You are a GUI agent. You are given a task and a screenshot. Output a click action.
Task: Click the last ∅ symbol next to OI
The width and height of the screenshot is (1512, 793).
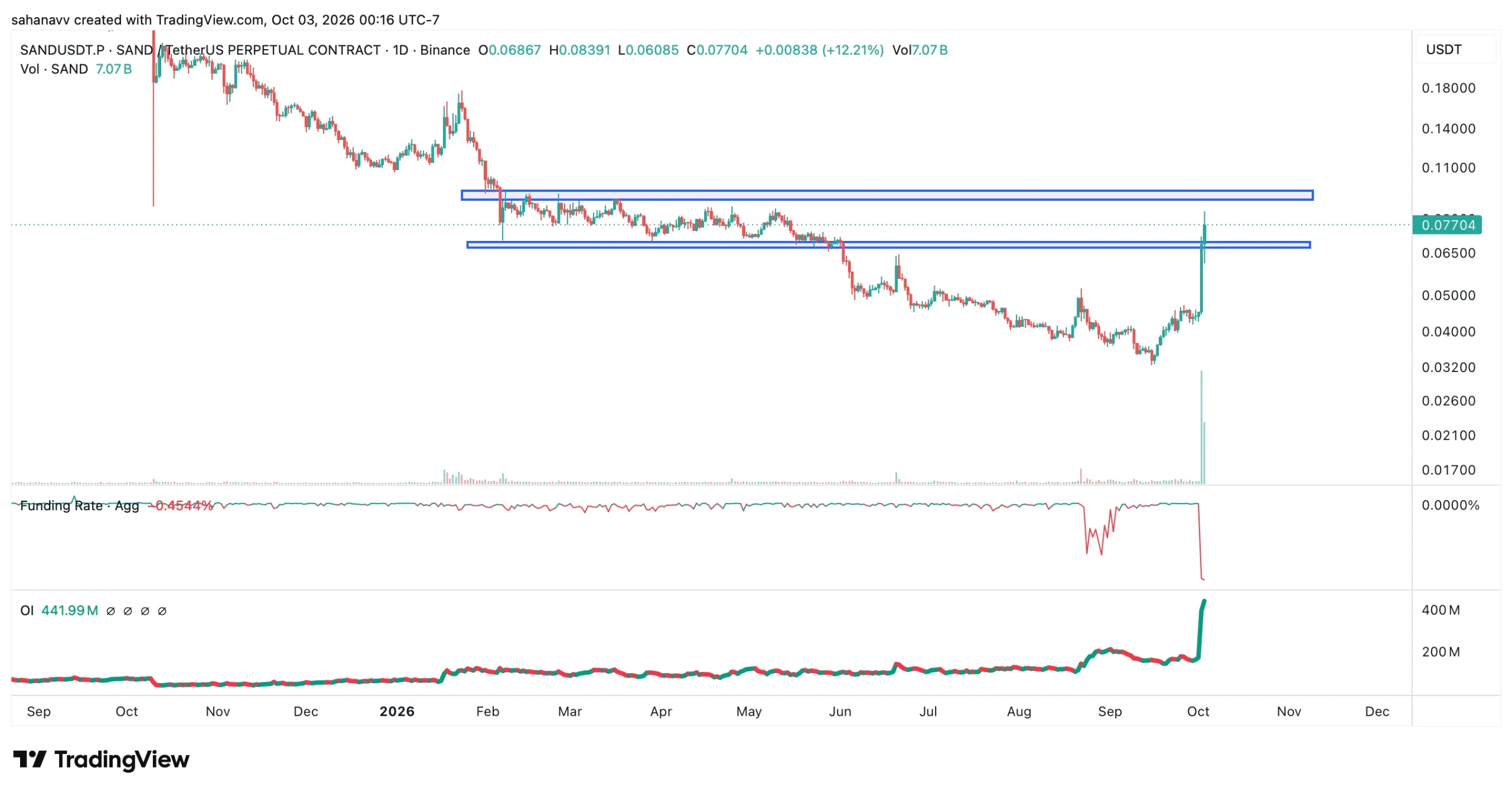(162, 611)
